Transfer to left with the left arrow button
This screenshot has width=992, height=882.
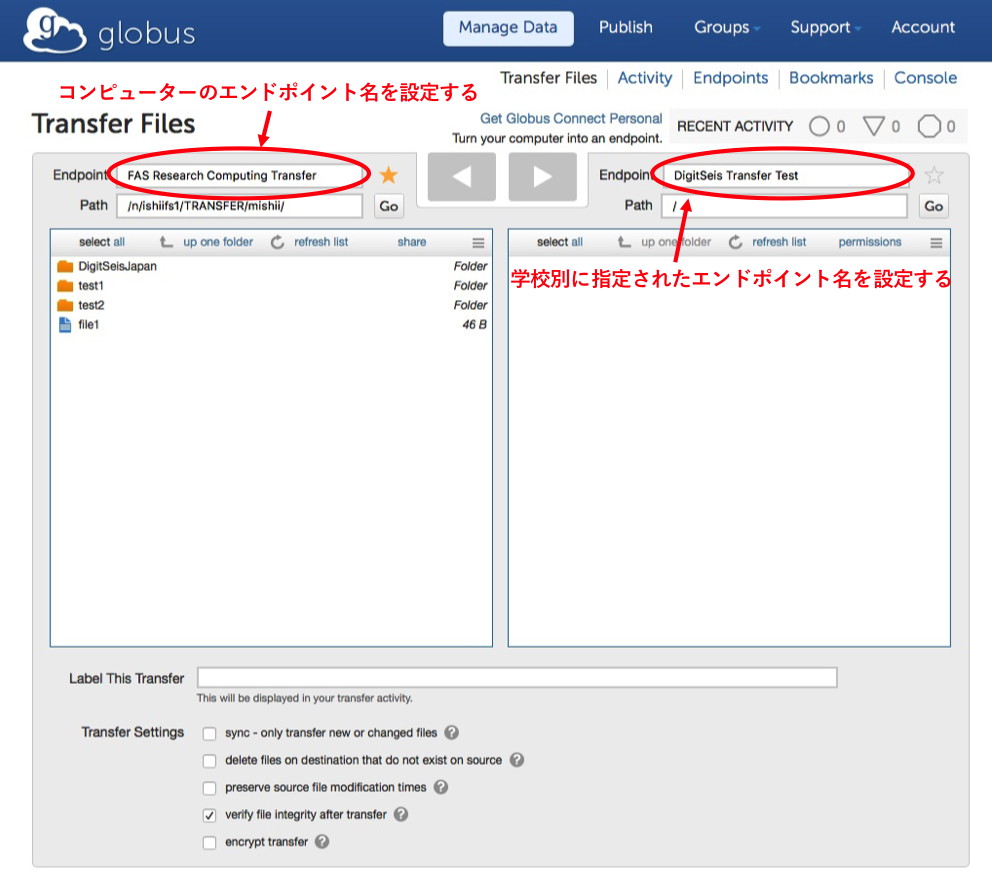coord(462,177)
